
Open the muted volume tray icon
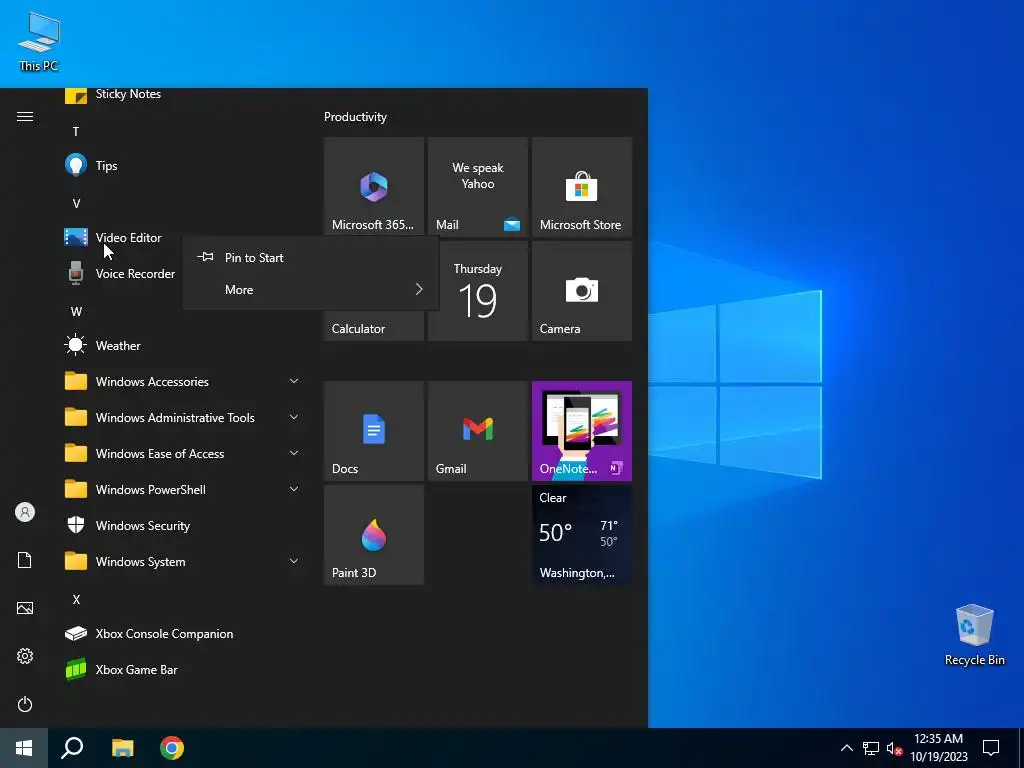tap(894, 748)
